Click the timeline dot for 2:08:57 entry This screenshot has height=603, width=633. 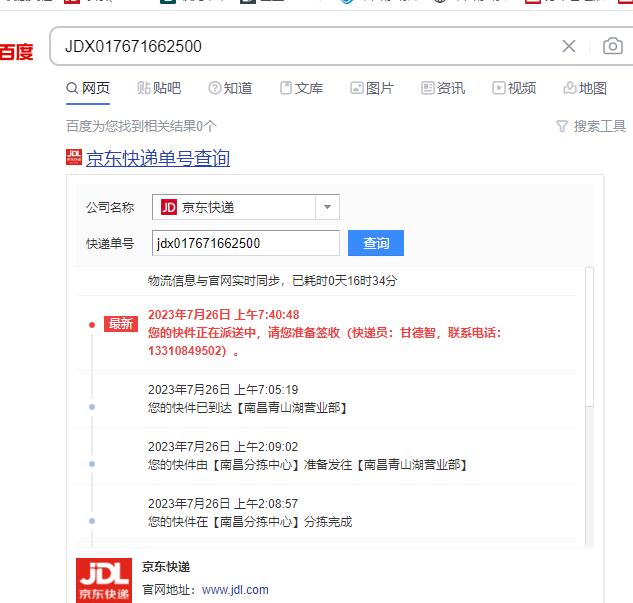click(x=92, y=521)
